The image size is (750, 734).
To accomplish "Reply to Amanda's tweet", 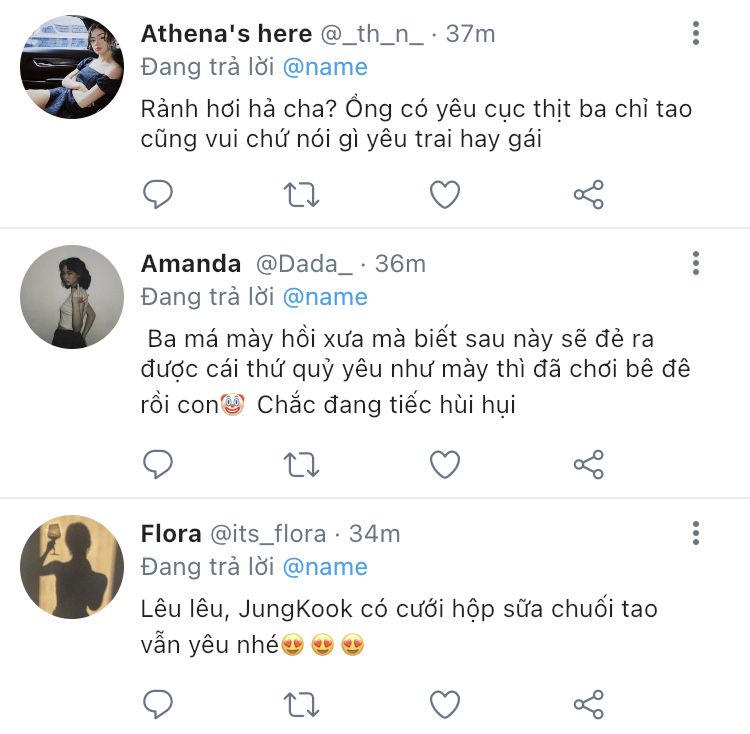I will (x=158, y=464).
